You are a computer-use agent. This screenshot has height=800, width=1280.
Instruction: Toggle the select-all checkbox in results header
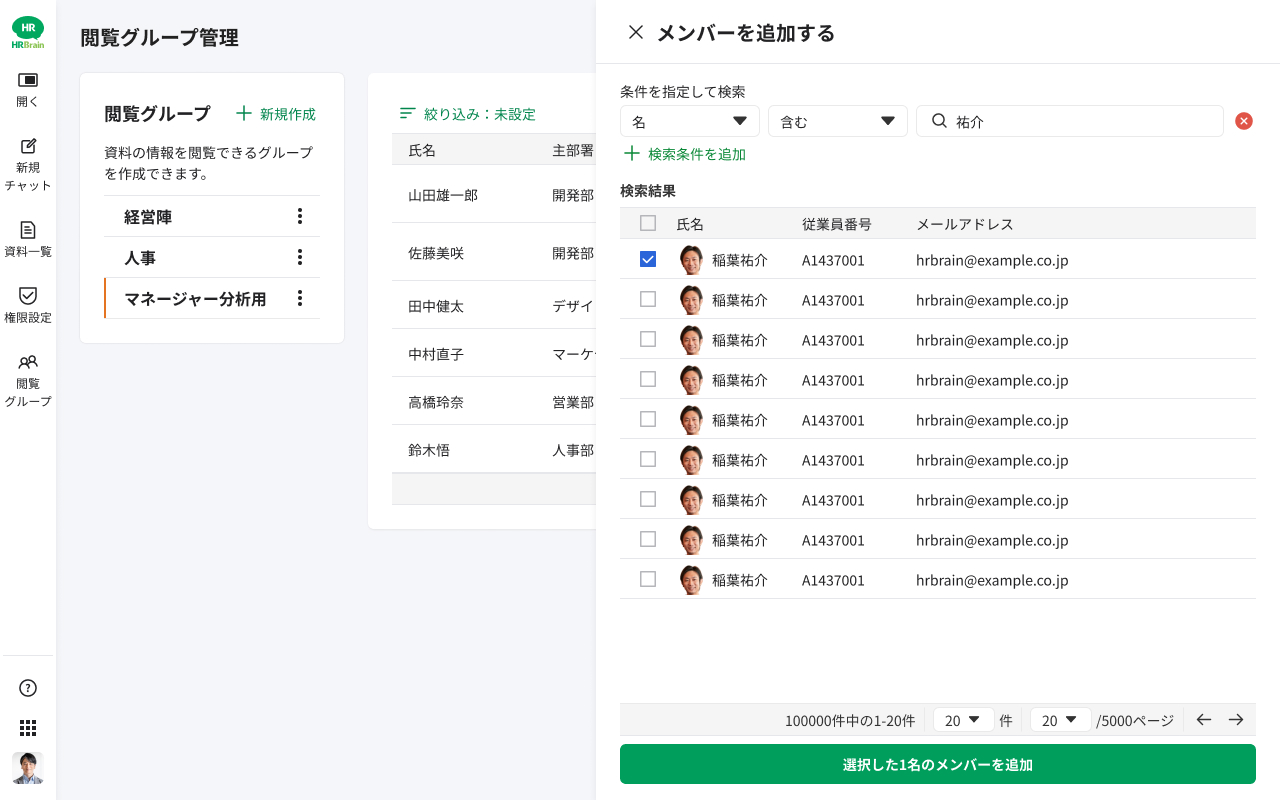pos(648,223)
